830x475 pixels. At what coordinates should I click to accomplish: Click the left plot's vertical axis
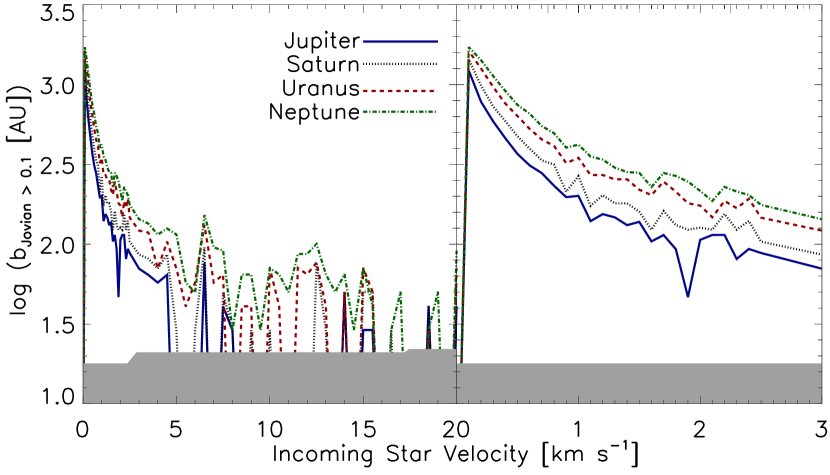[82, 200]
